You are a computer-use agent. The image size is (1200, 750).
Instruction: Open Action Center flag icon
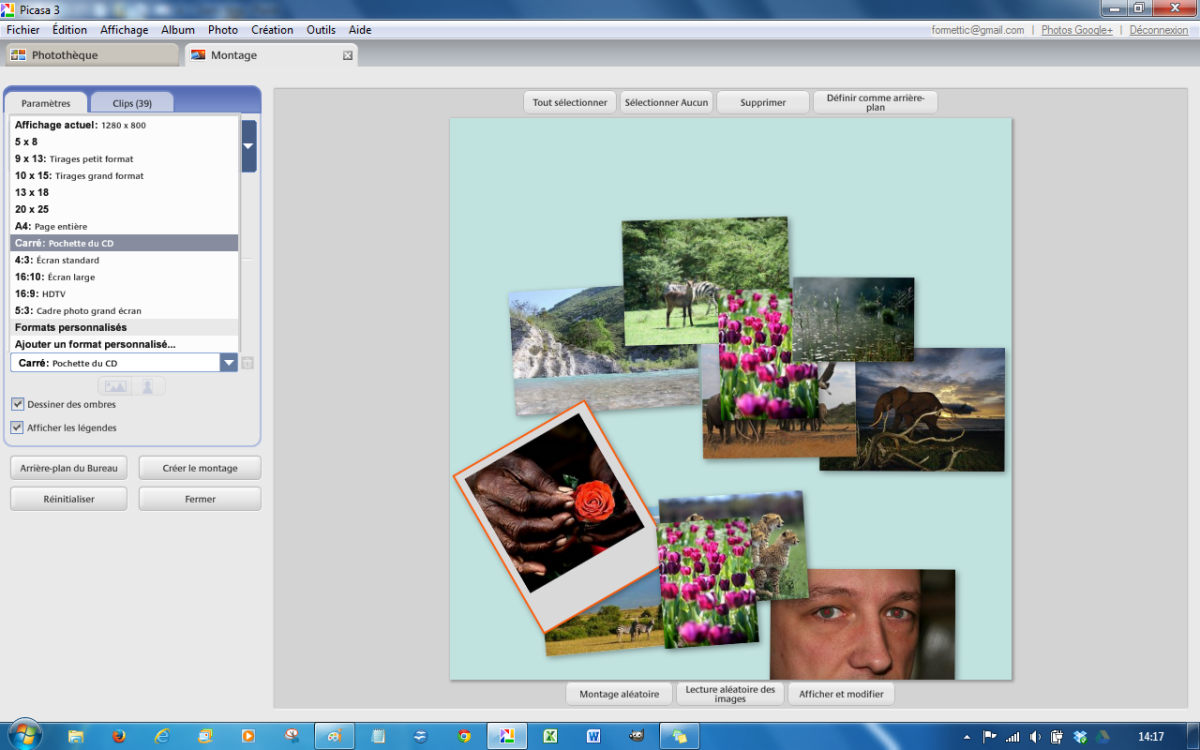pos(990,737)
